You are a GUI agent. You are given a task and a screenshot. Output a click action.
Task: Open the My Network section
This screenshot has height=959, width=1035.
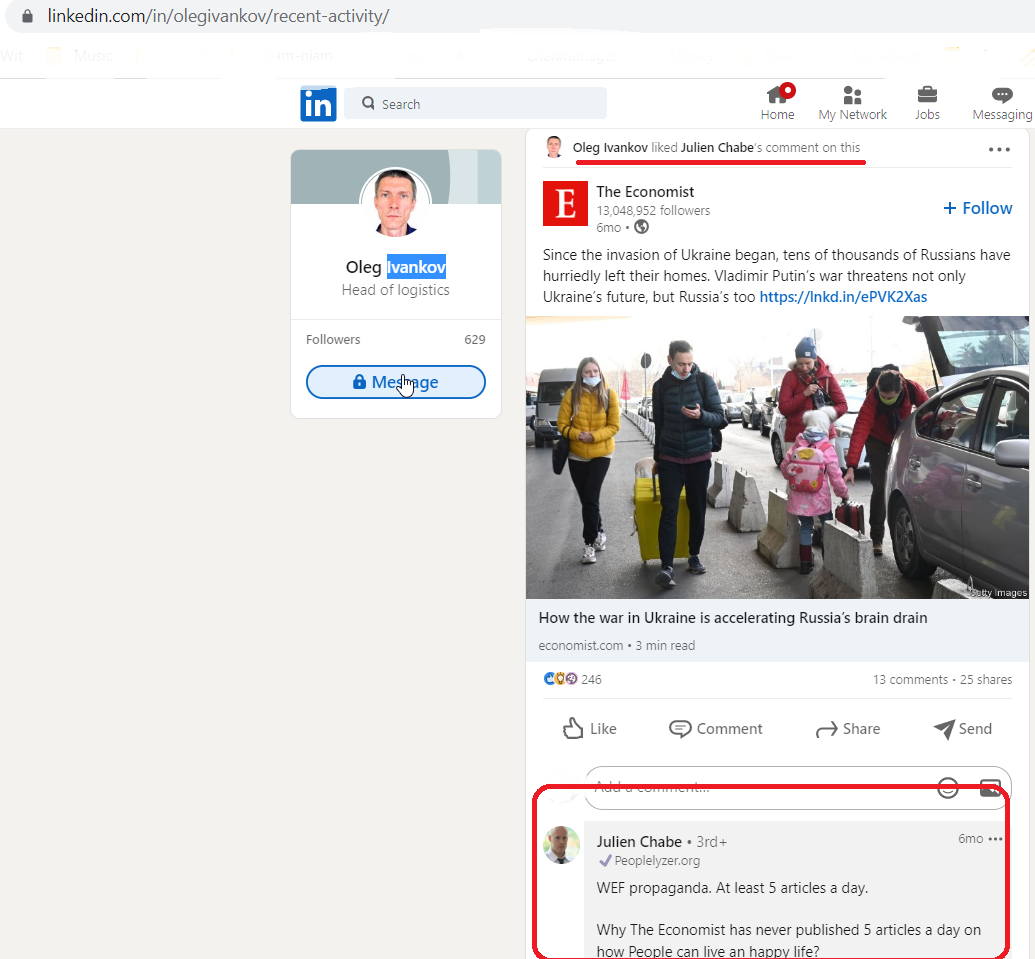point(852,102)
